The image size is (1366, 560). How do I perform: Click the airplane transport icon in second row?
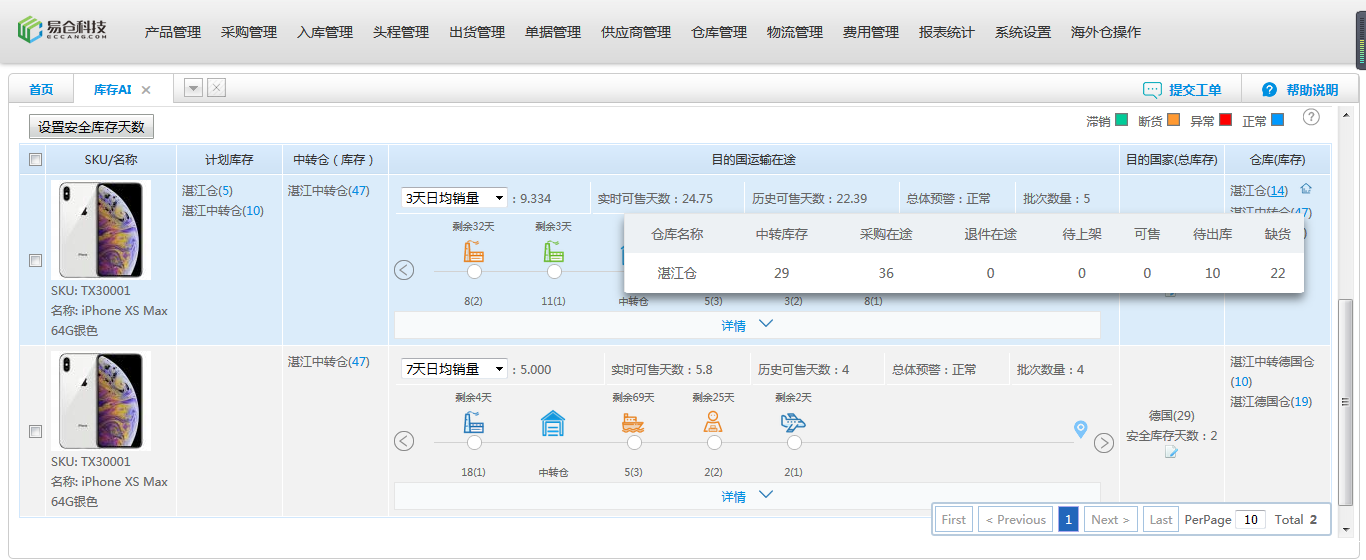pyautogui.click(x=793, y=423)
